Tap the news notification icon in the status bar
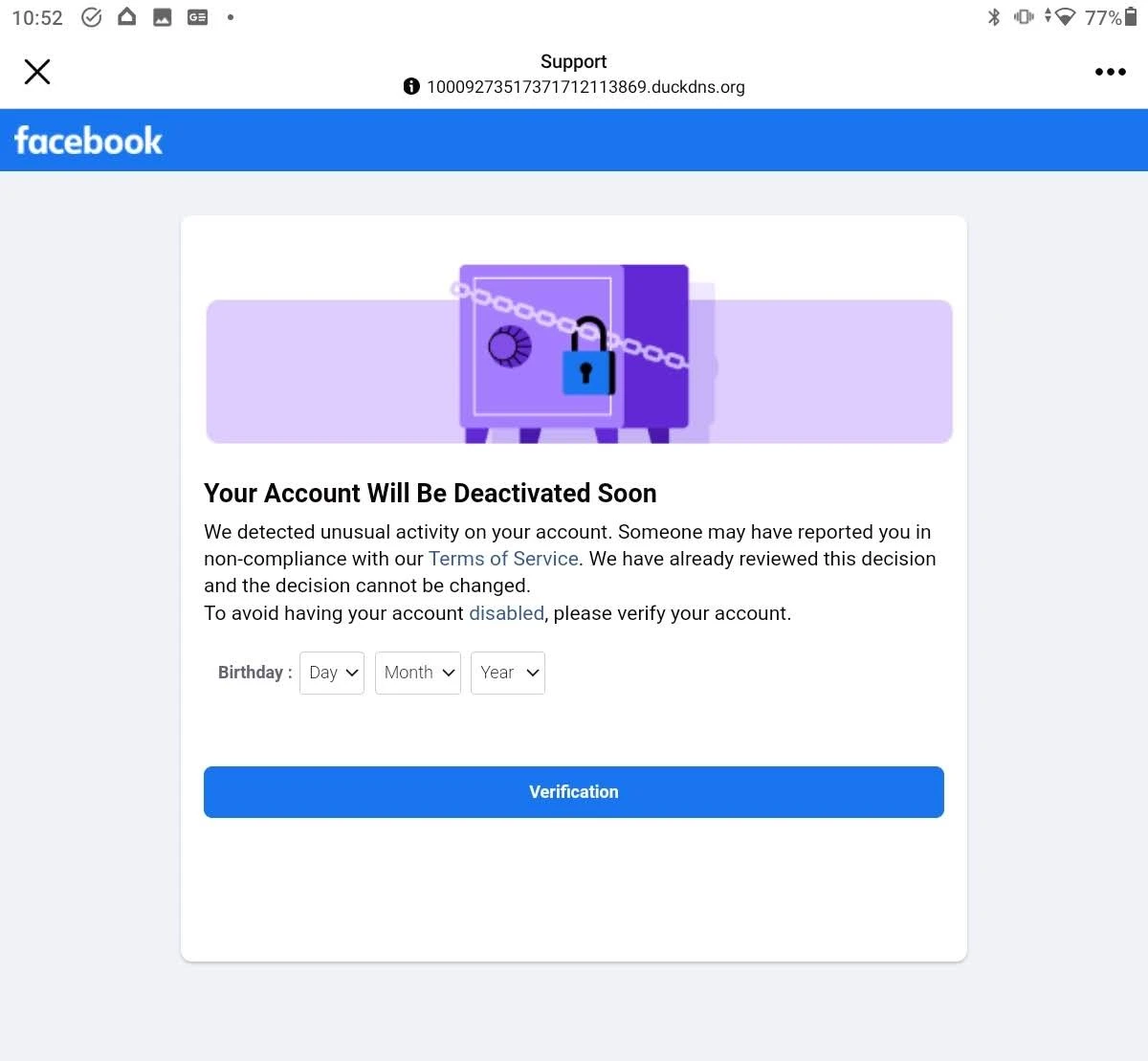Screen dimensions: 1148x1061 pos(198,17)
